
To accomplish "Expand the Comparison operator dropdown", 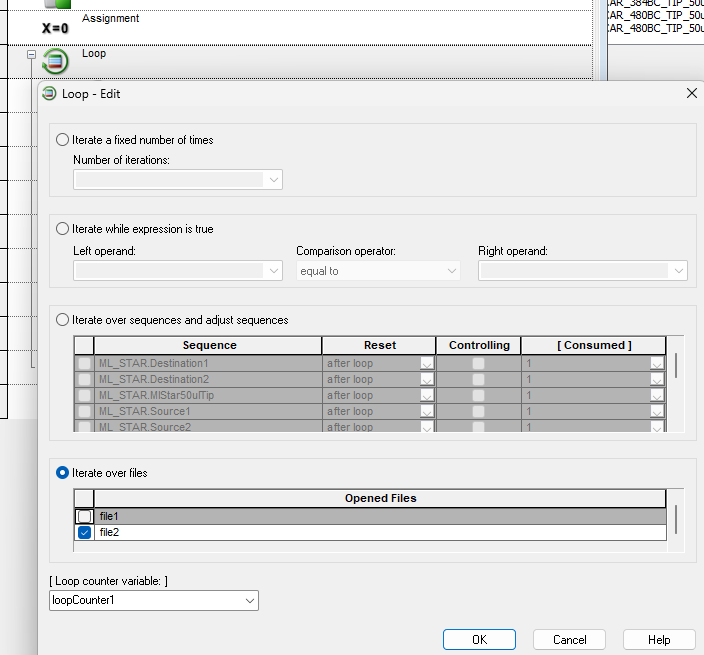I will tap(451, 271).
